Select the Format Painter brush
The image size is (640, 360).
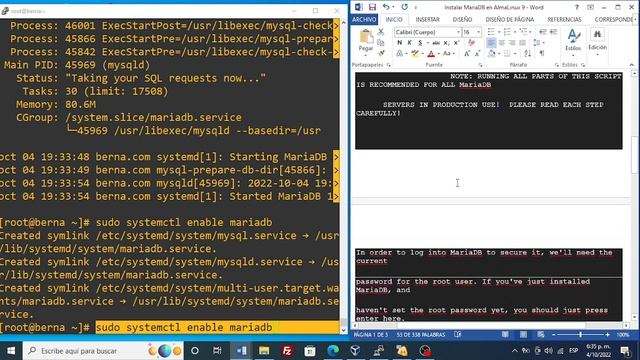(x=381, y=53)
